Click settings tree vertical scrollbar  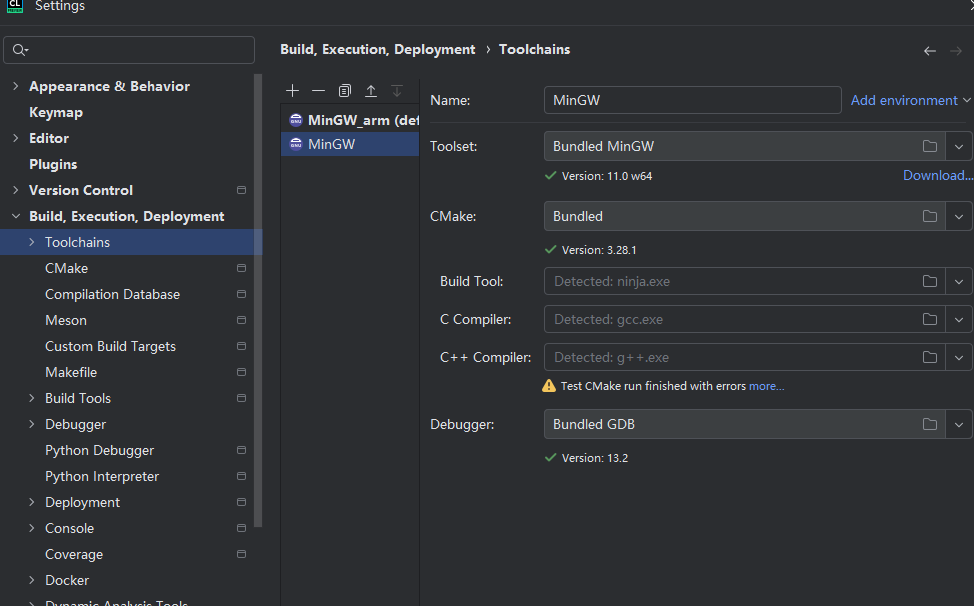click(258, 301)
